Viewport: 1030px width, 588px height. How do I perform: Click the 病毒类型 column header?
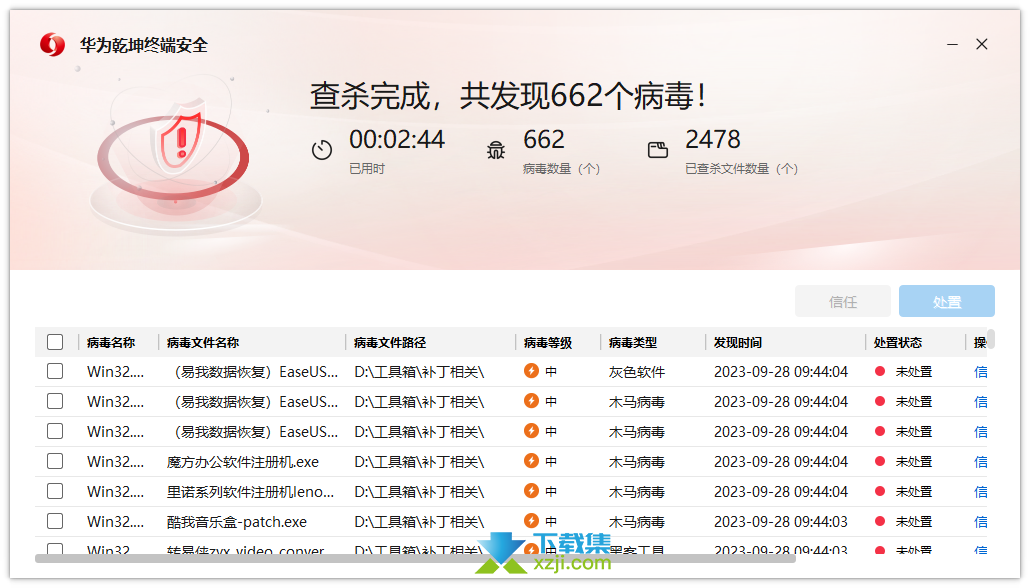633,342
